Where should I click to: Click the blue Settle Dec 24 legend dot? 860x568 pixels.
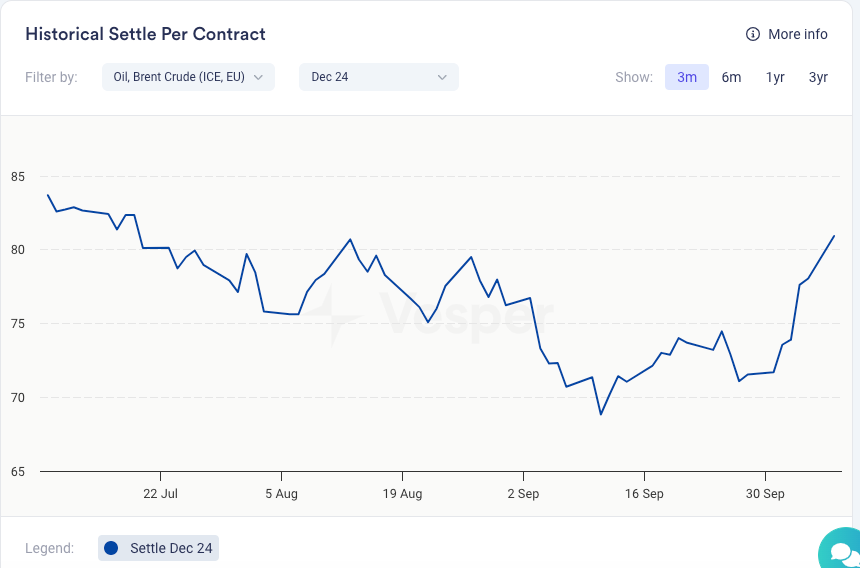tap(111, 548)
